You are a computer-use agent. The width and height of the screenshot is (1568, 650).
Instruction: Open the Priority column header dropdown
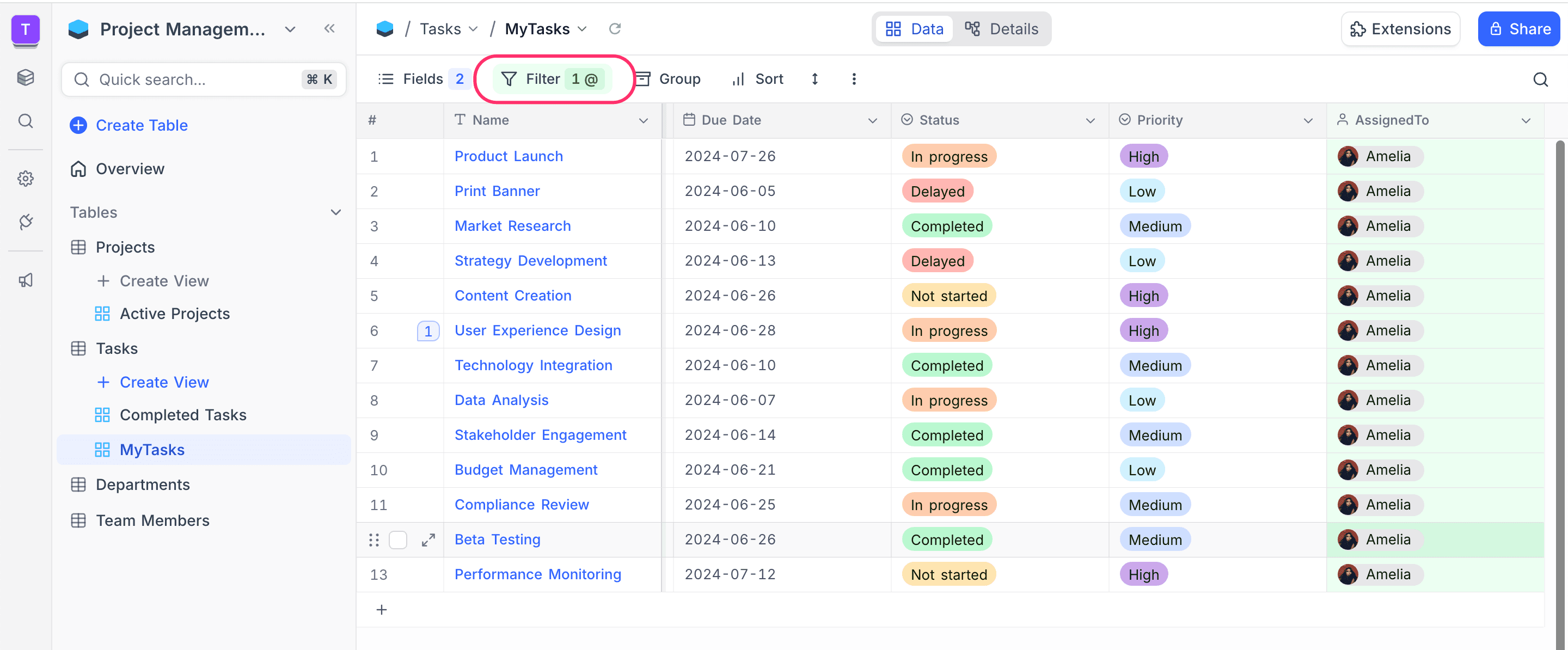coord(1309,120)
